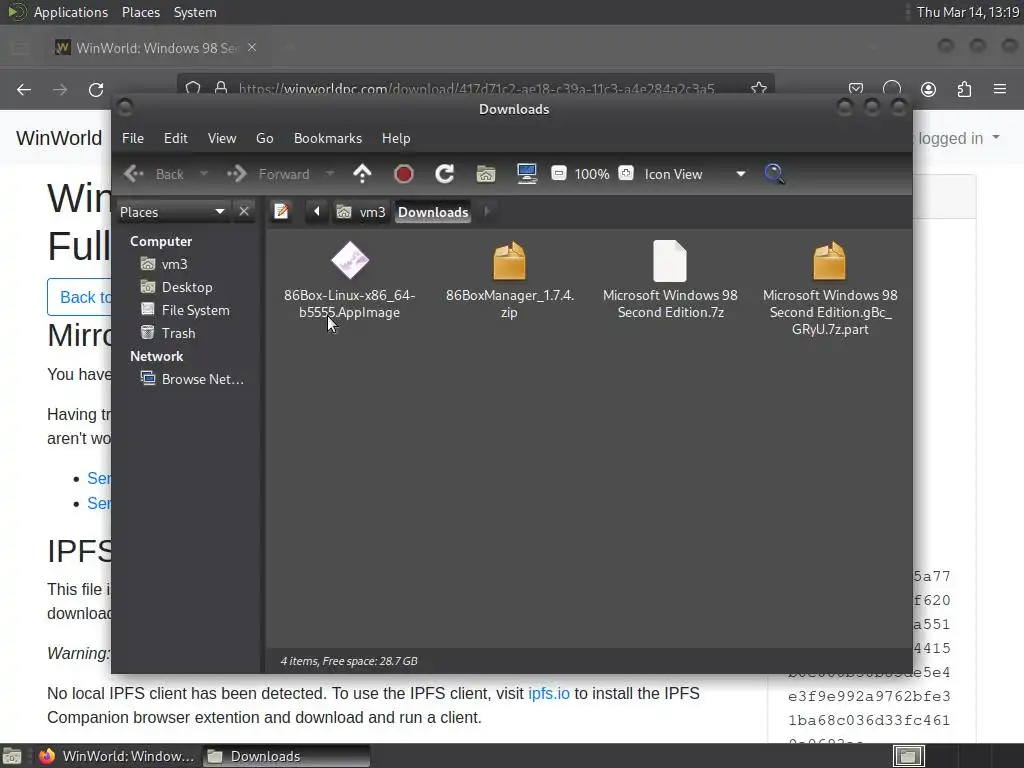Click Firefox browser back arrow

coord(24,89)
